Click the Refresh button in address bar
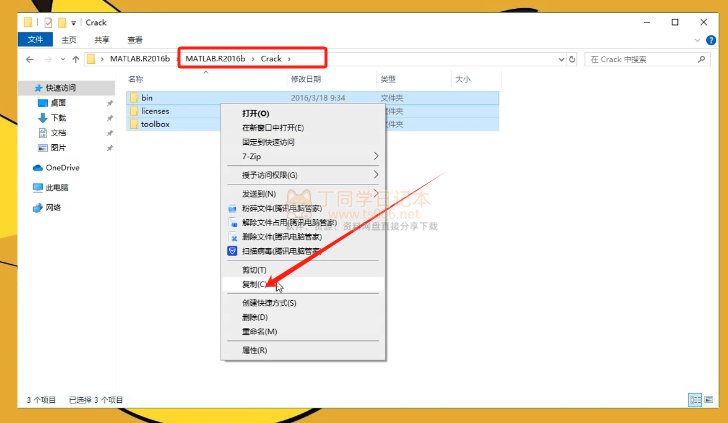The image size is (728, 423). pyautogui.click(x=572, y=59)
